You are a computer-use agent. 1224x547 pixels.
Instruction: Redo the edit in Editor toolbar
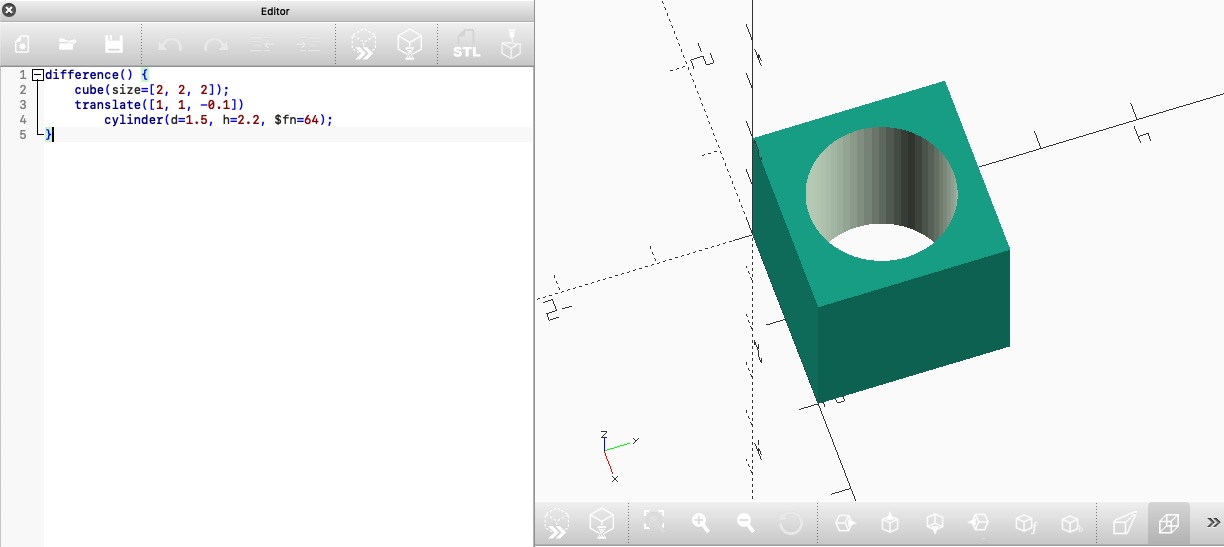tap(215, 45)
